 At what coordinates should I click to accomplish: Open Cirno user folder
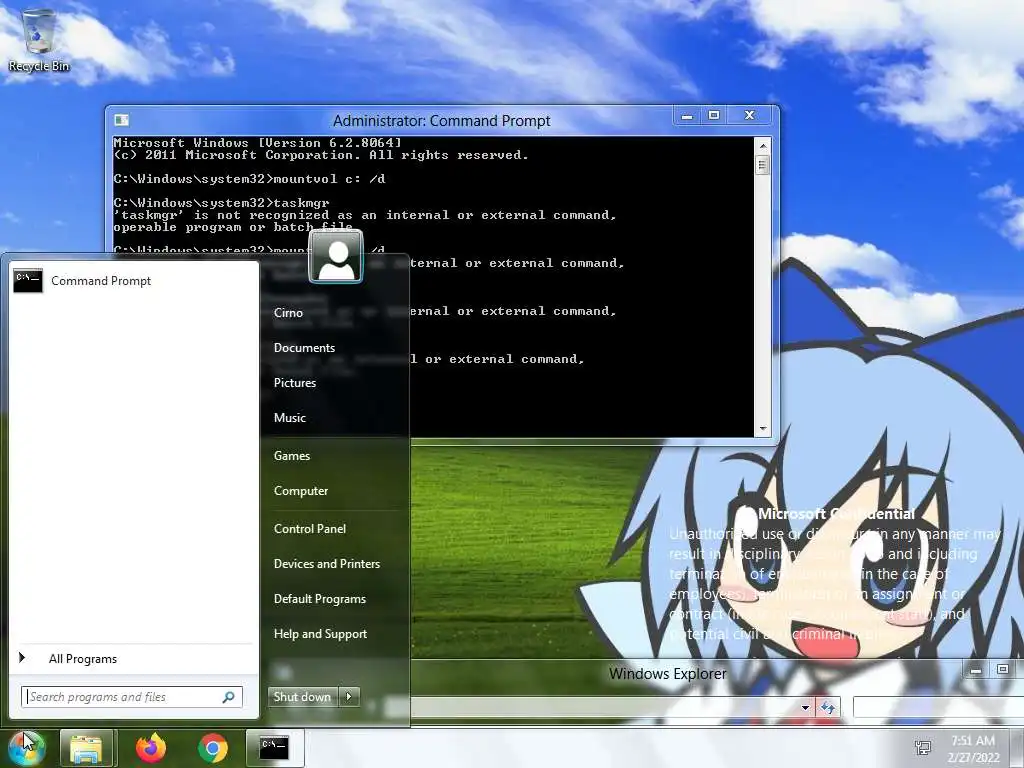tap(288, 313)
